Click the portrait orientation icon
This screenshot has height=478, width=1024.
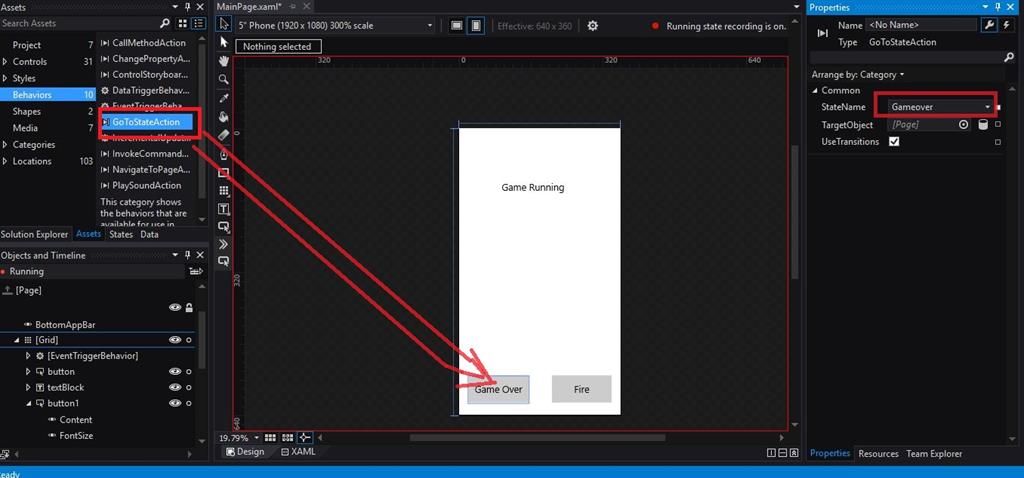point(477,26)
